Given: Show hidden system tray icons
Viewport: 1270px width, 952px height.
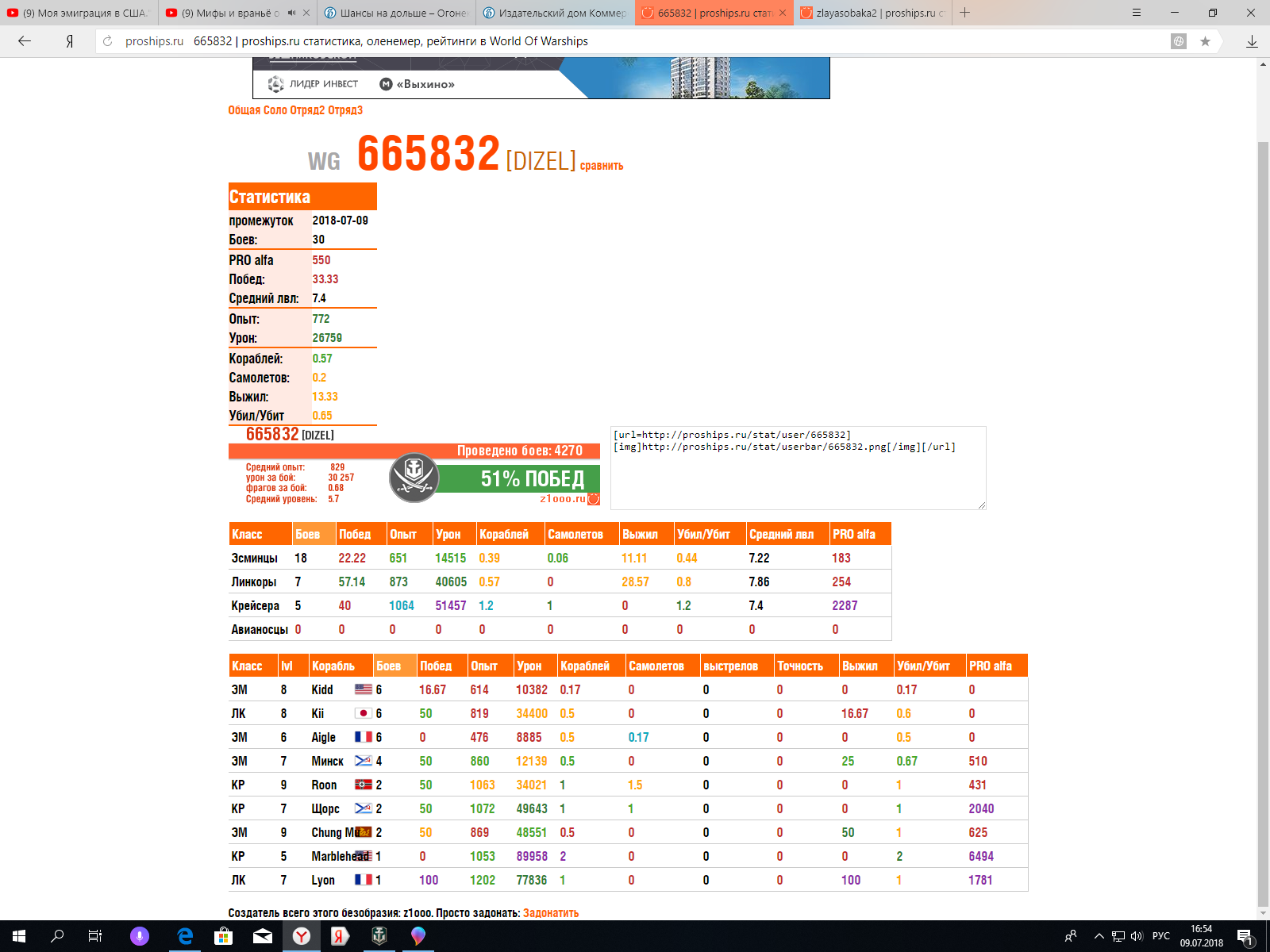Looking at the screenshot, I should pos(1099,936).
